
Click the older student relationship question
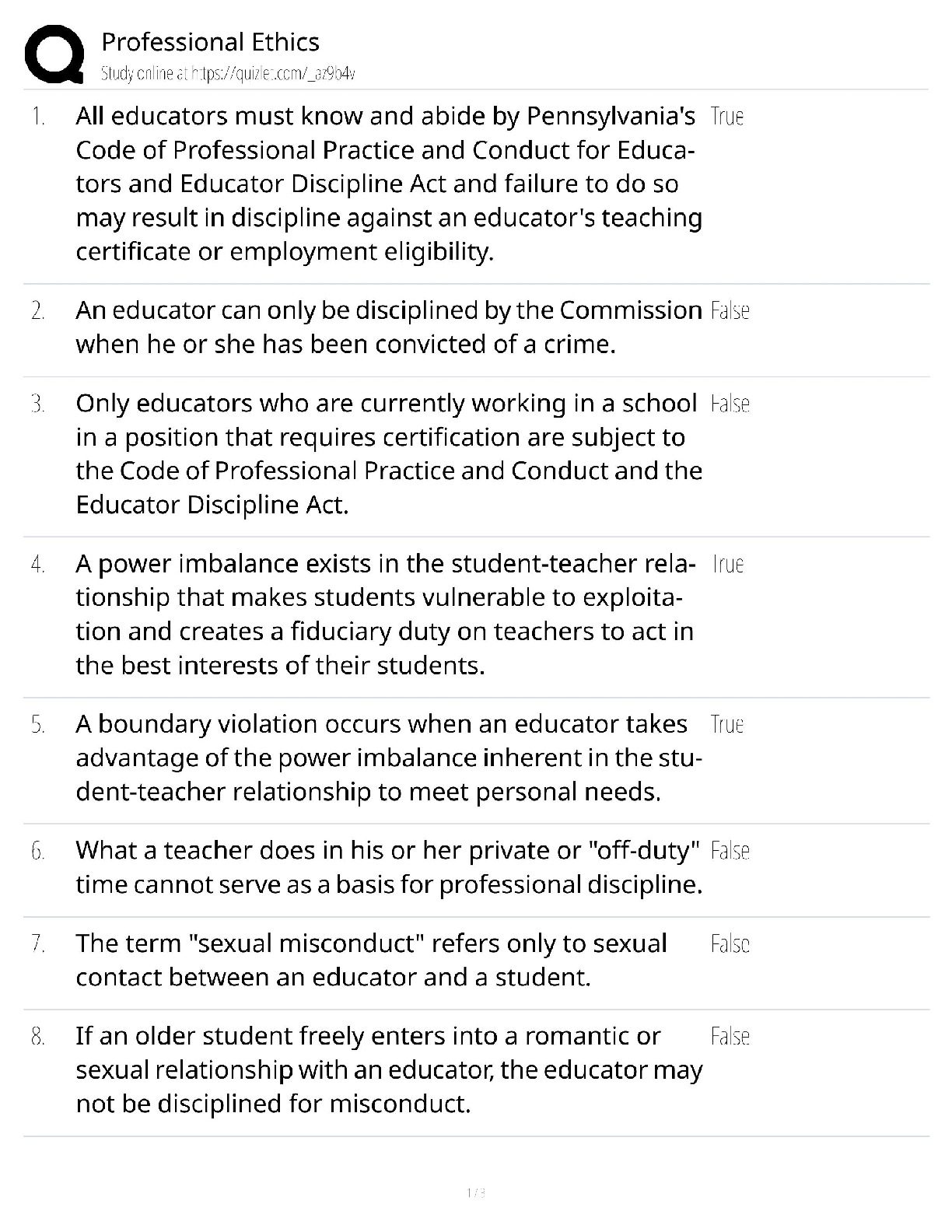click(x=387, y=1069)
